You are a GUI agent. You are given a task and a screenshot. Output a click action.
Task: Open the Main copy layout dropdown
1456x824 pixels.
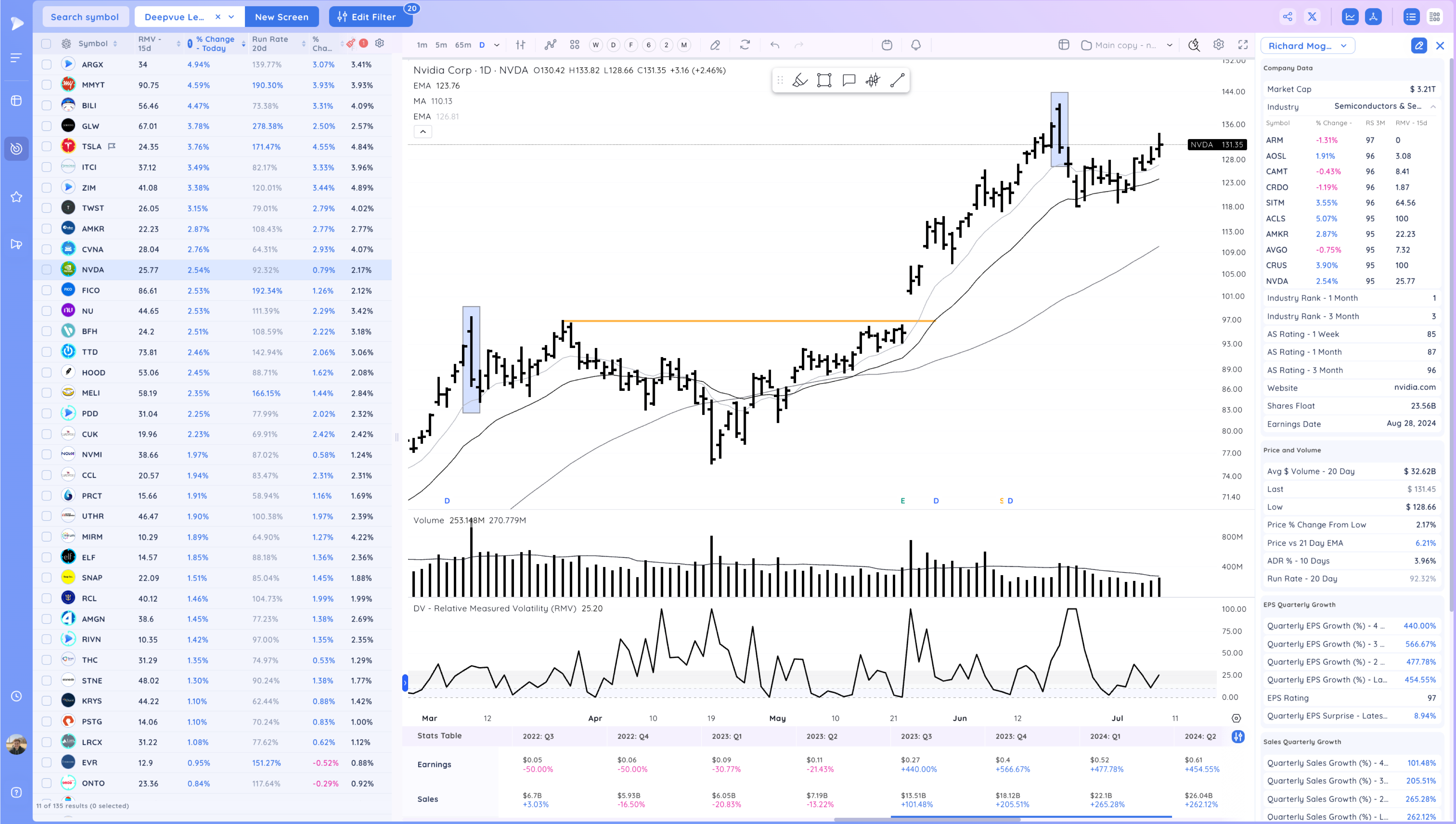click(x=1170, y=45)
